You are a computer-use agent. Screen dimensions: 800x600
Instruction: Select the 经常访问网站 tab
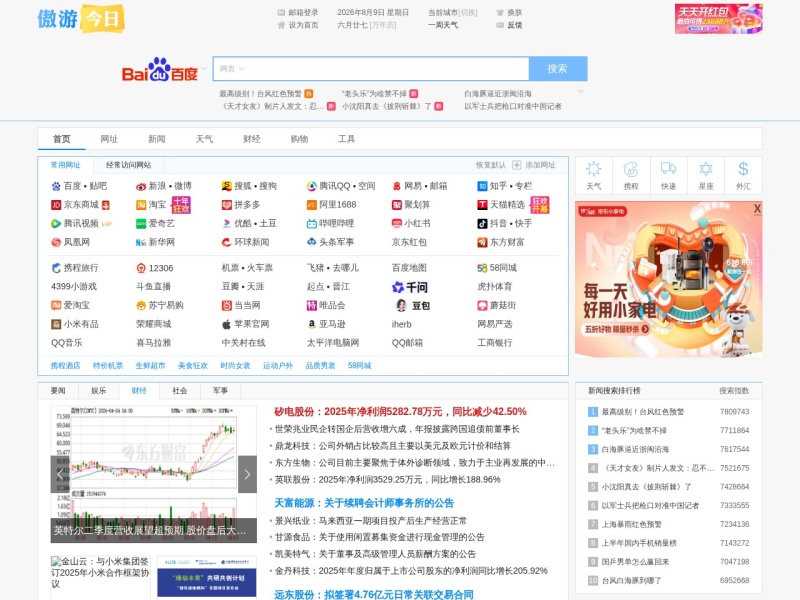(x=129, y=165)
